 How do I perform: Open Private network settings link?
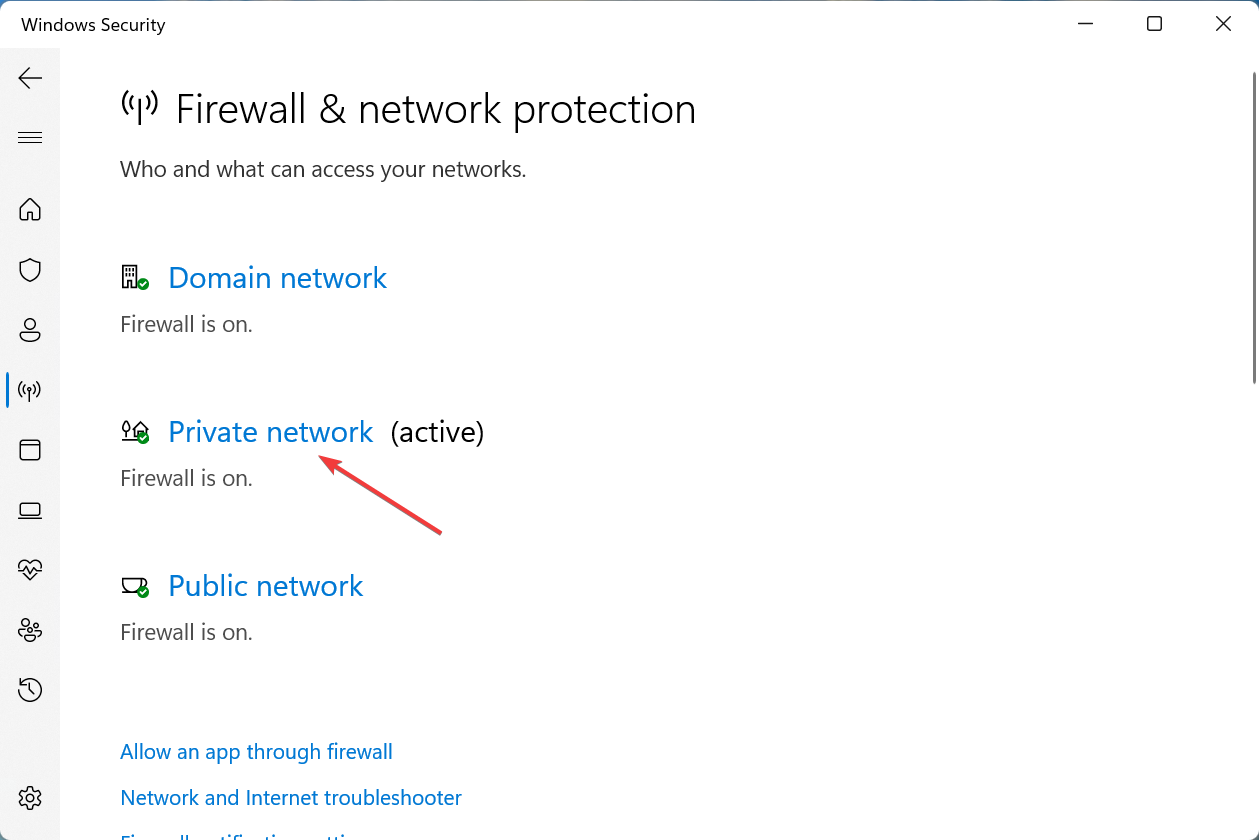point(270,432)
